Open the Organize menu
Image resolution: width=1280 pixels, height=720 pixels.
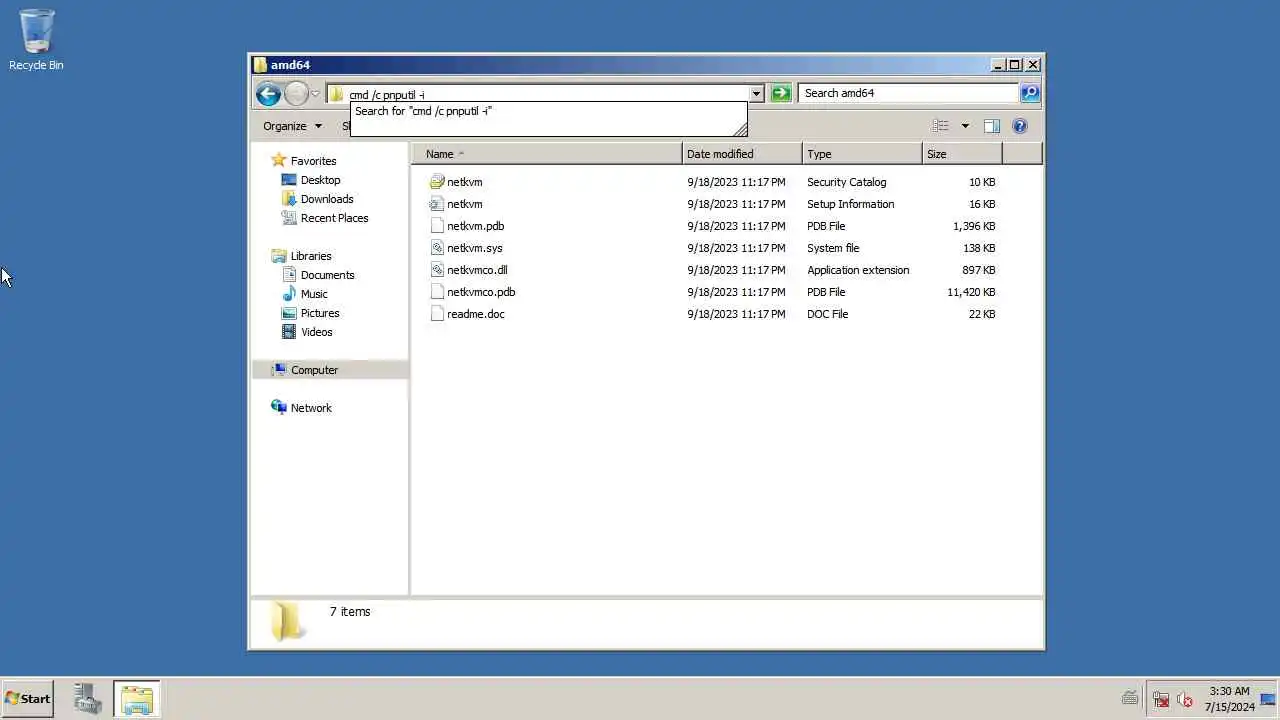coord(292,126)
